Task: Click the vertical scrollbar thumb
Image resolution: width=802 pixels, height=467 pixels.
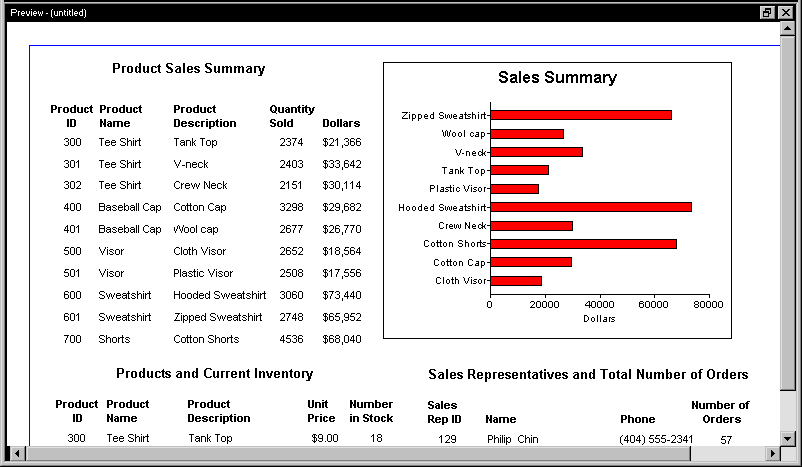Action: [787, 213]
